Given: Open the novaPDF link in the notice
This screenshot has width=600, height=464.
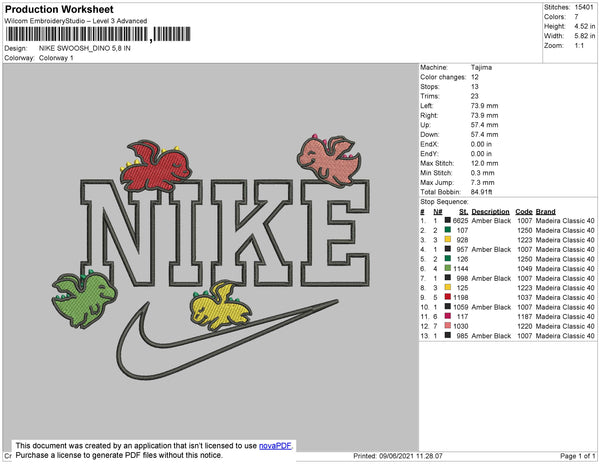Looking at the screenshot, I should [275, 446].
